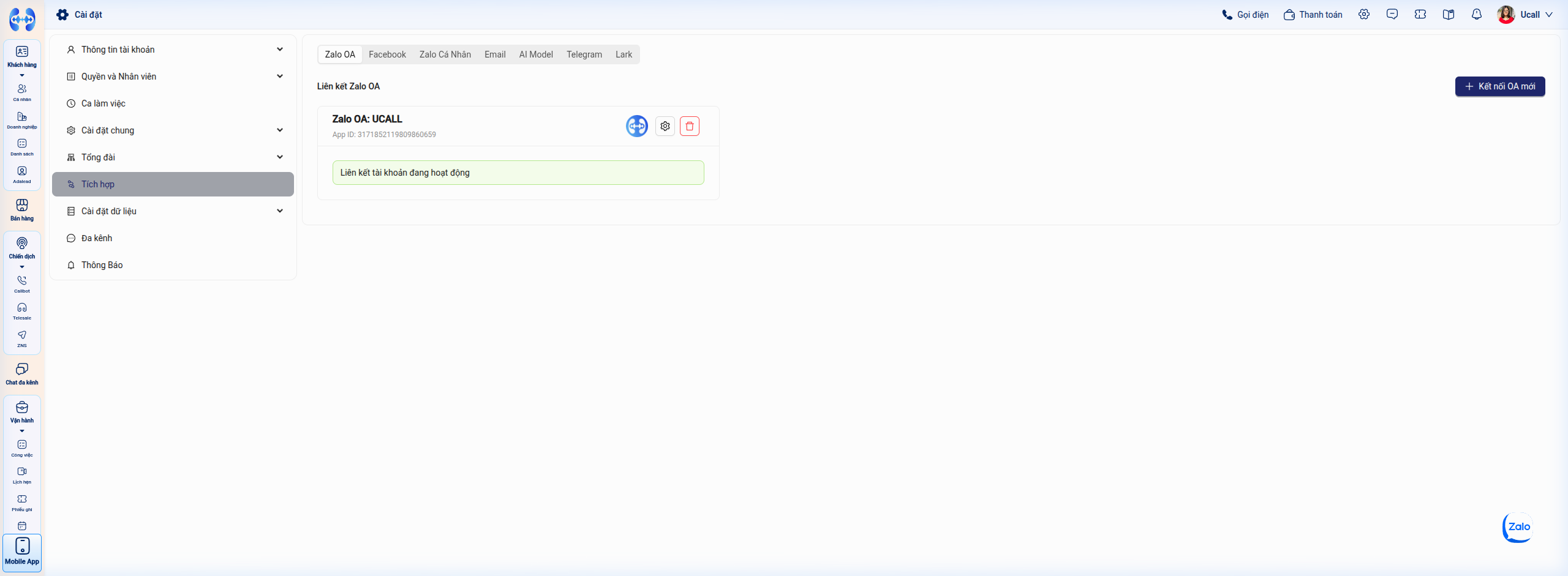
Task: Collapse the Chiến dịch sidebar arrow
Action: click(22, 267)
